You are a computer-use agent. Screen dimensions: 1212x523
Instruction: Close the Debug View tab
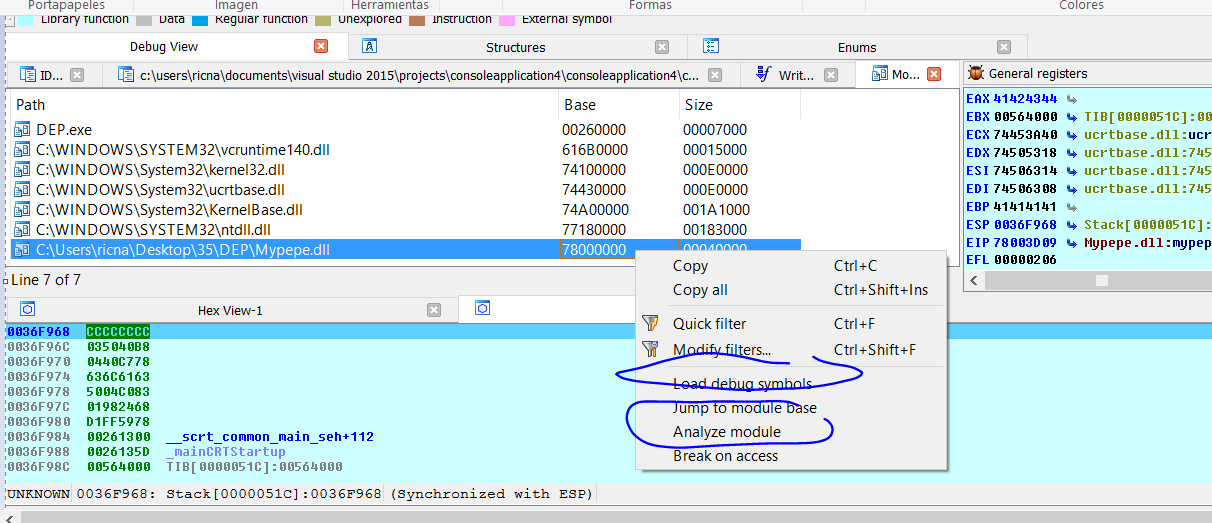click(321, 46)
